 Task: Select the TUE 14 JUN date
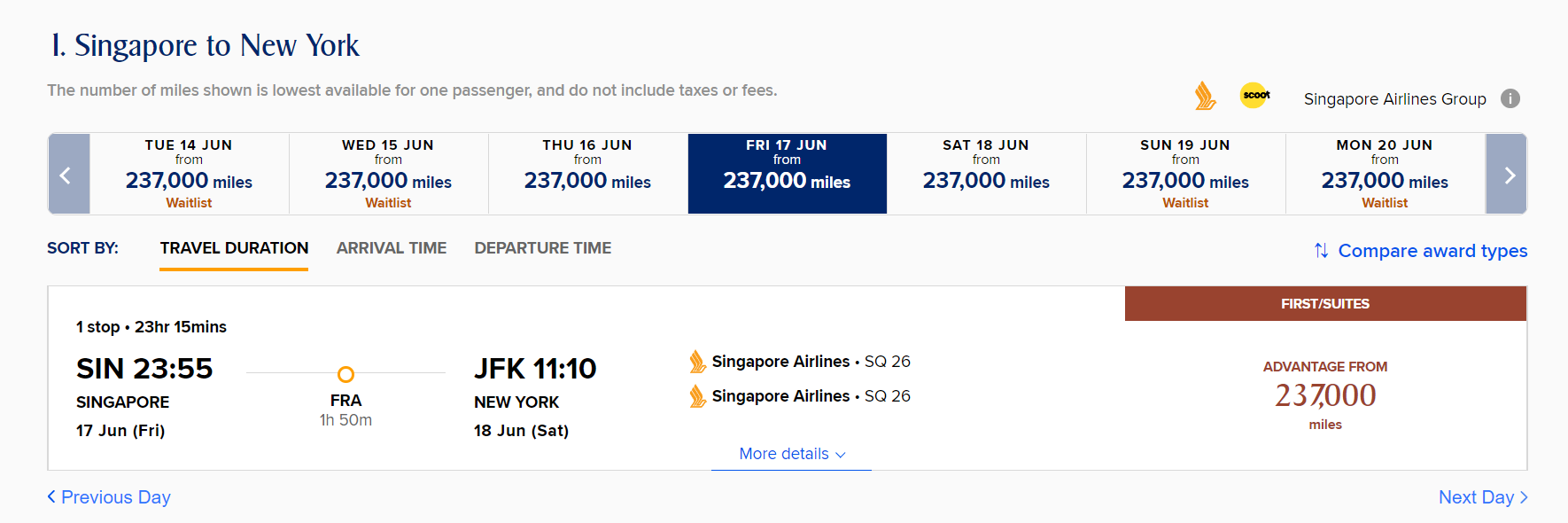point(190,174)
